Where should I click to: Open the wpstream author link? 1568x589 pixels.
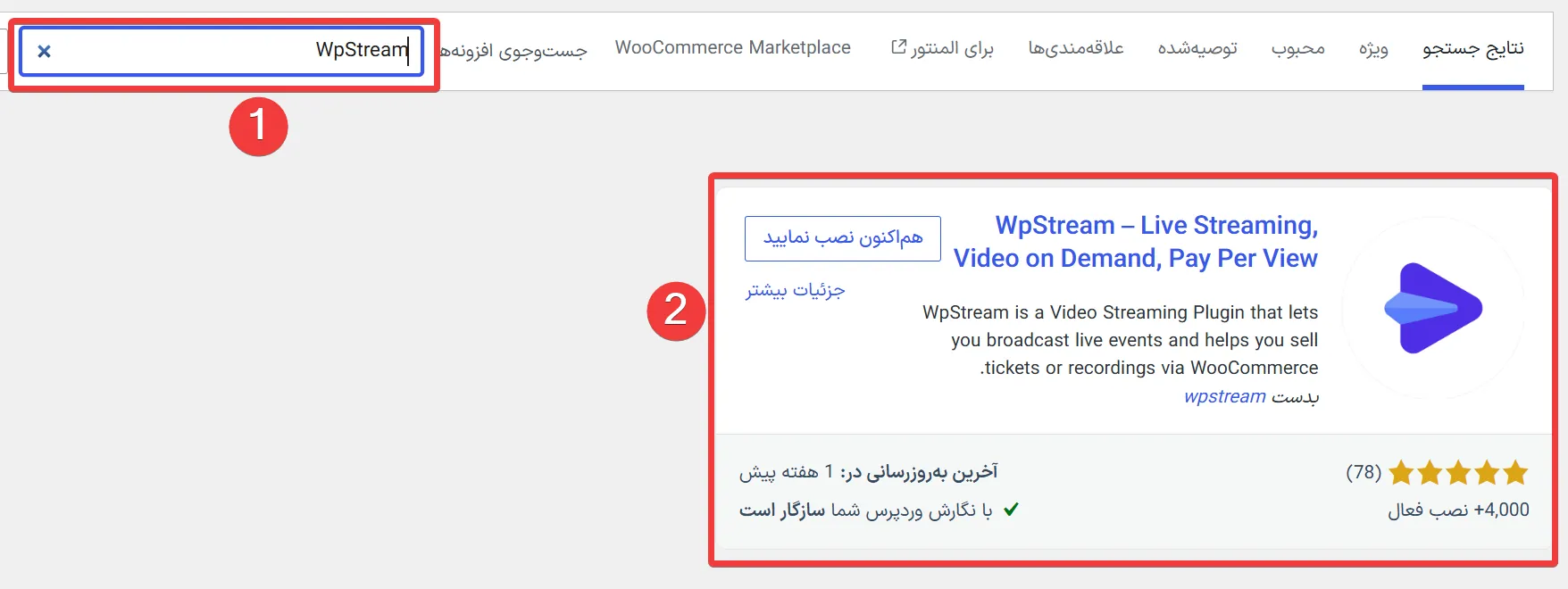coord(1225,396)
